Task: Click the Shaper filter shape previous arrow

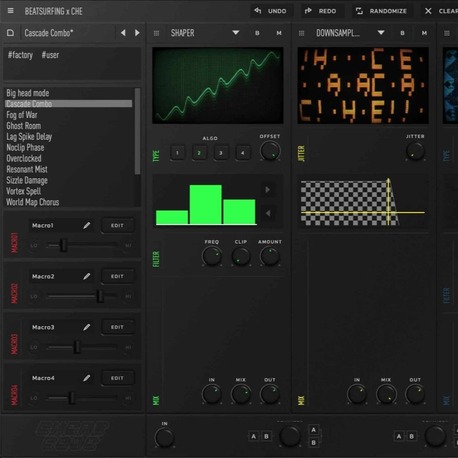Action: click(268, 213)
